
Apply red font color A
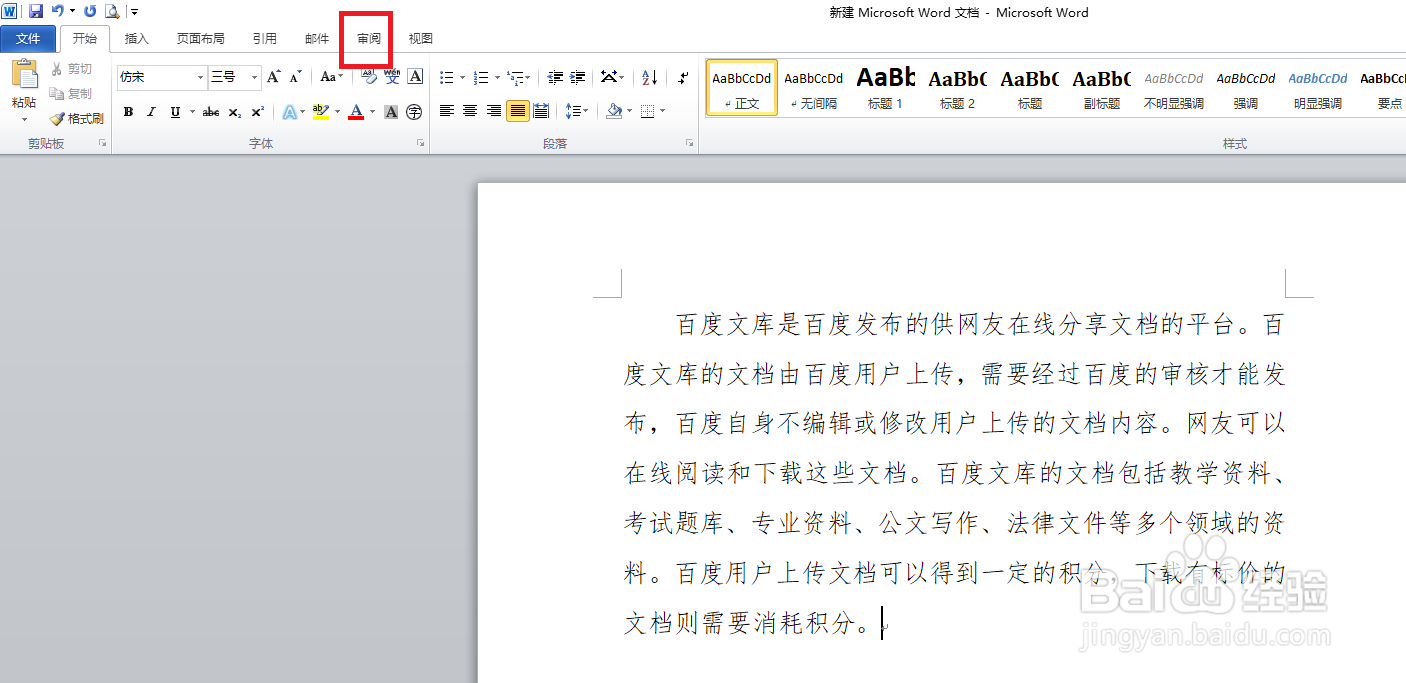click(x=356, y=112)
